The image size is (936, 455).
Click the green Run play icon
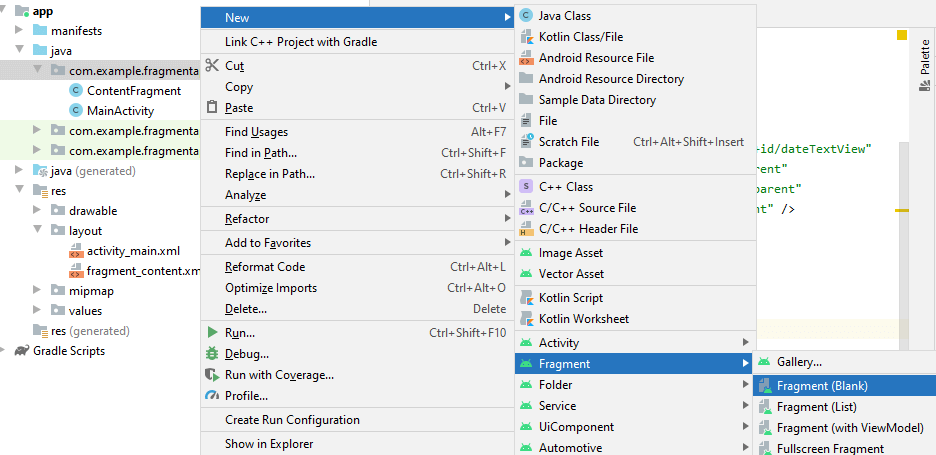[211, 332]
